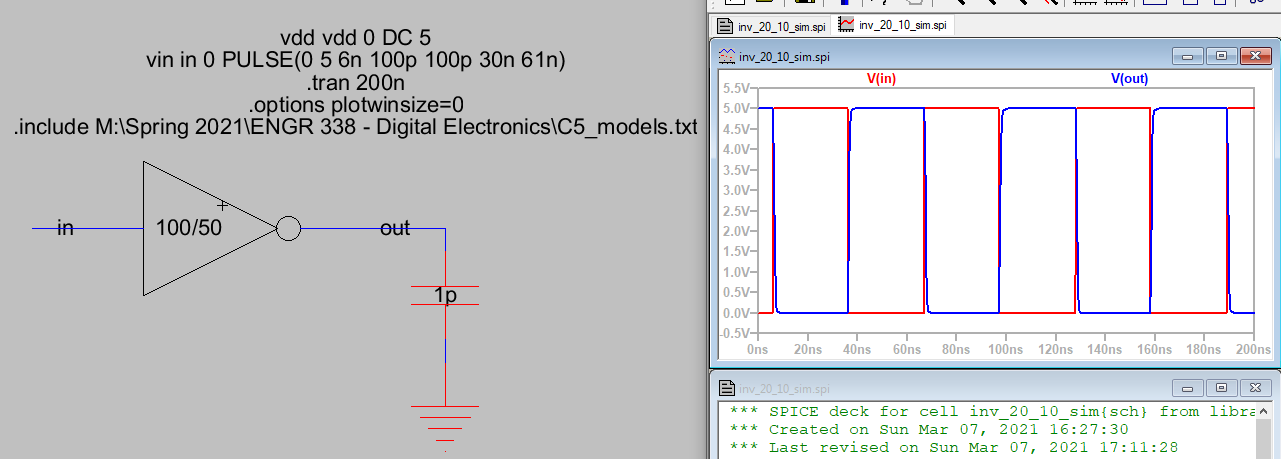This screenshot has height=459, width=1281.
Task: Select the vin PULSE source directive
Action: 356,61
